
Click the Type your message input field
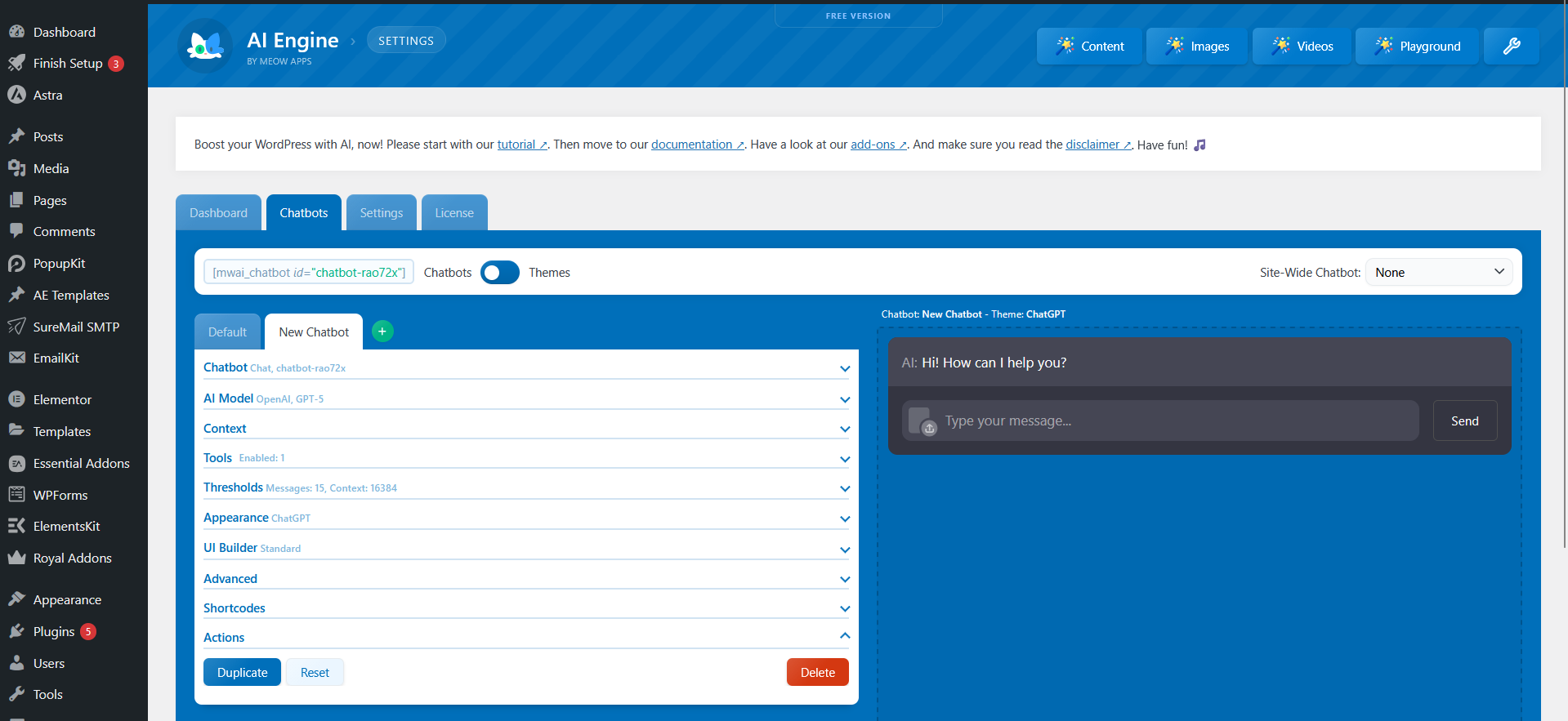point(1177,421)
